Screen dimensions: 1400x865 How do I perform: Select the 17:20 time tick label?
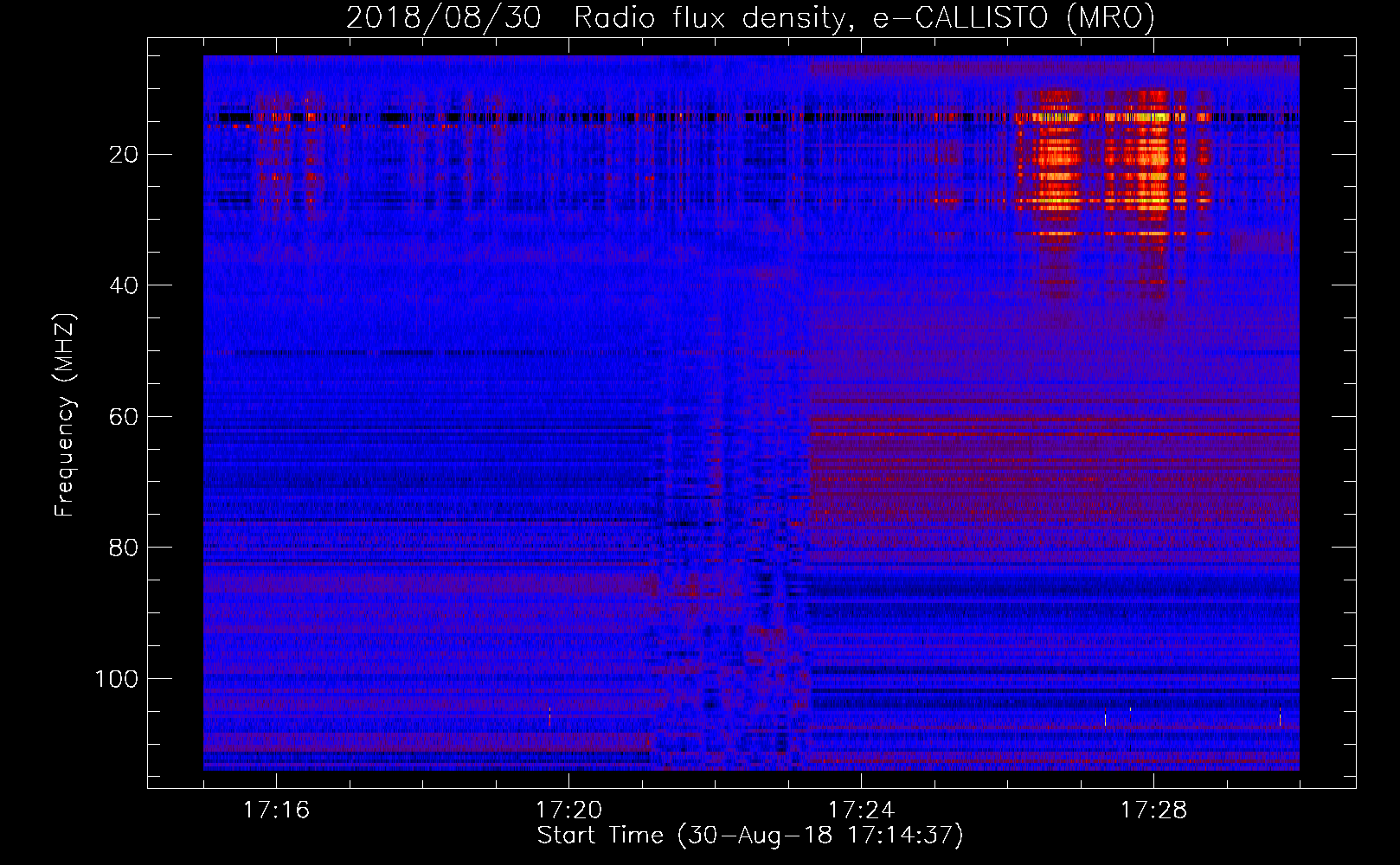[x=568, y=810]
